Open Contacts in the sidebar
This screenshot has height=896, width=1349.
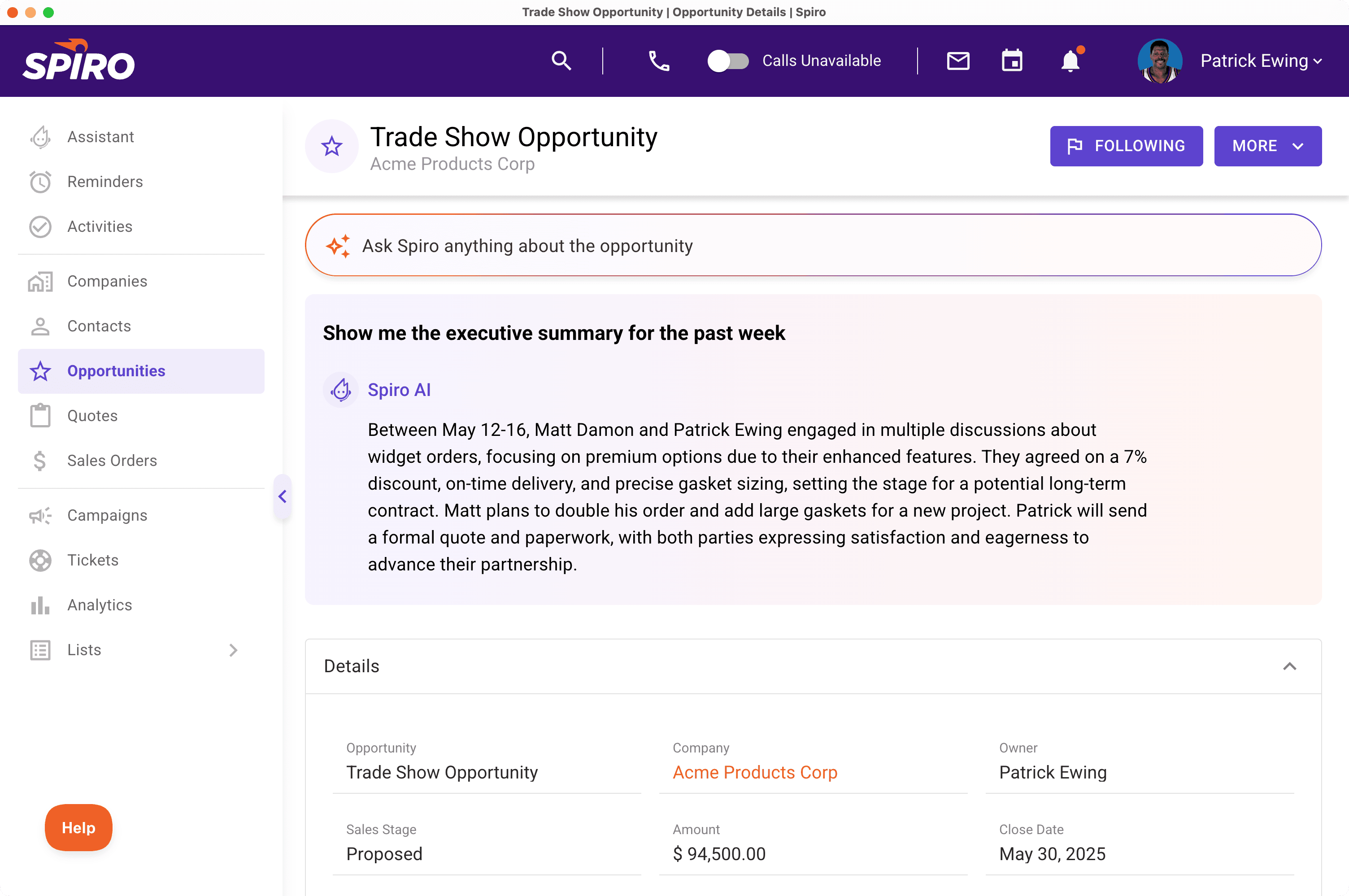coord(141,326)
